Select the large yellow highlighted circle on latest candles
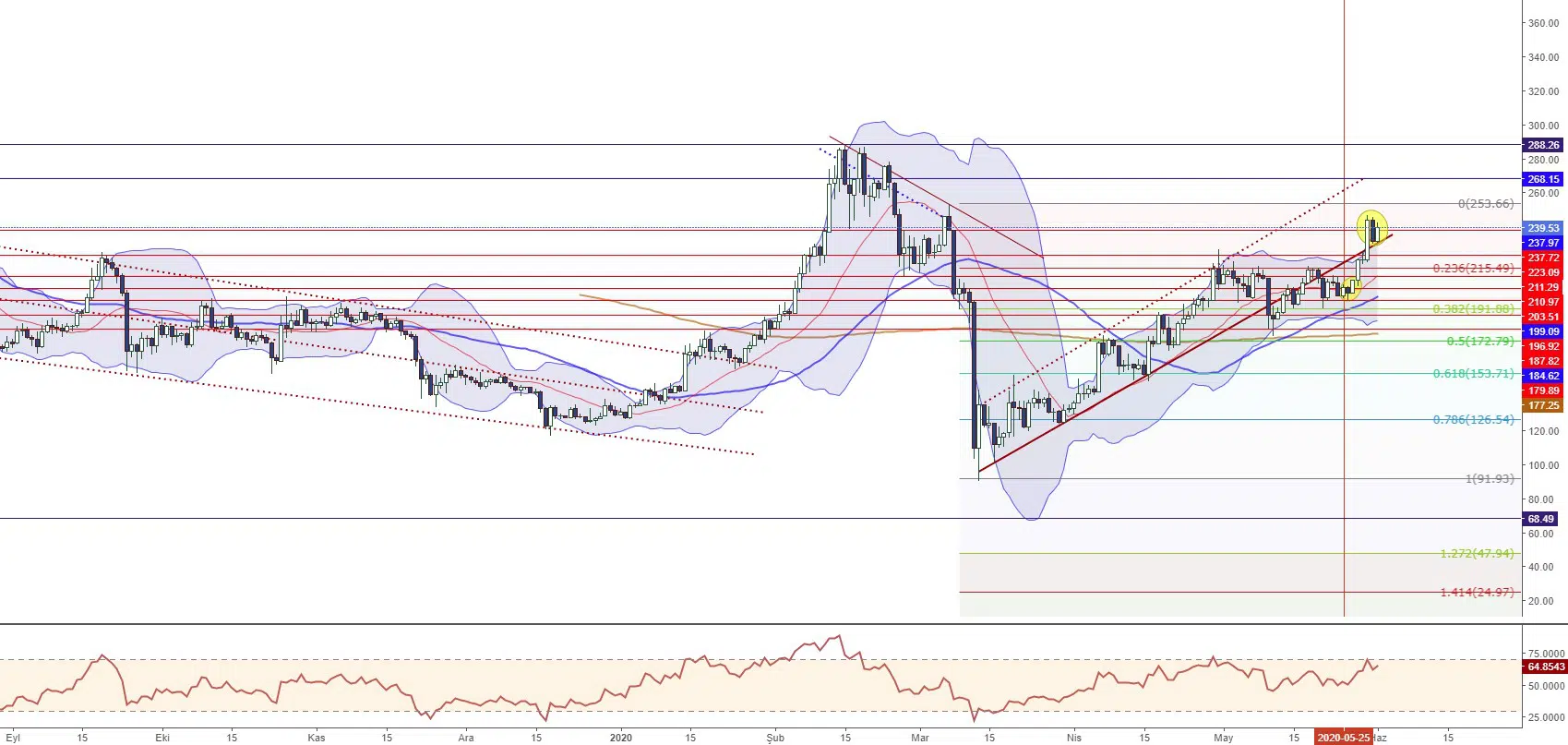 click(x=1372, y=228)
